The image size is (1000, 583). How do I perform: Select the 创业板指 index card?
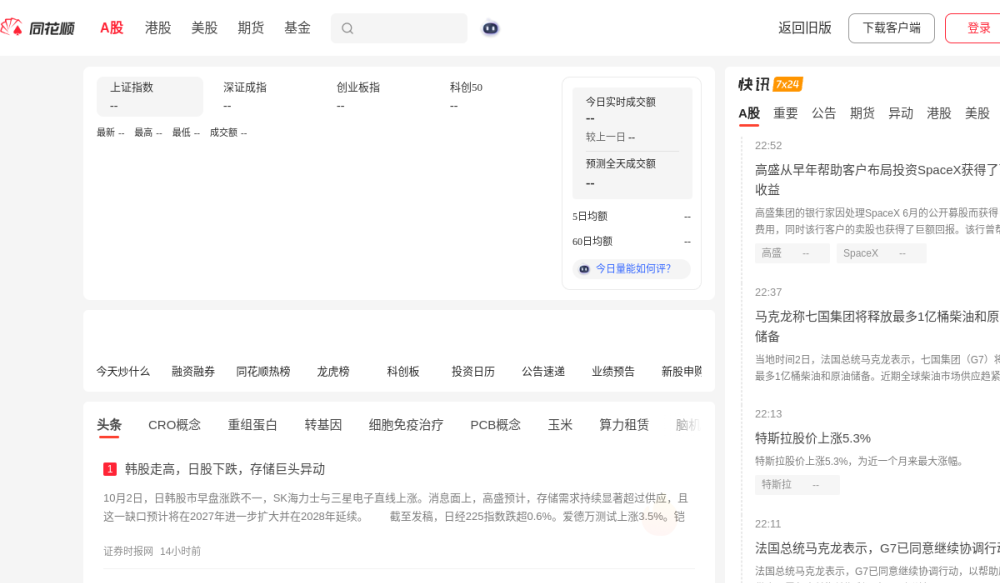pos(376,96)
